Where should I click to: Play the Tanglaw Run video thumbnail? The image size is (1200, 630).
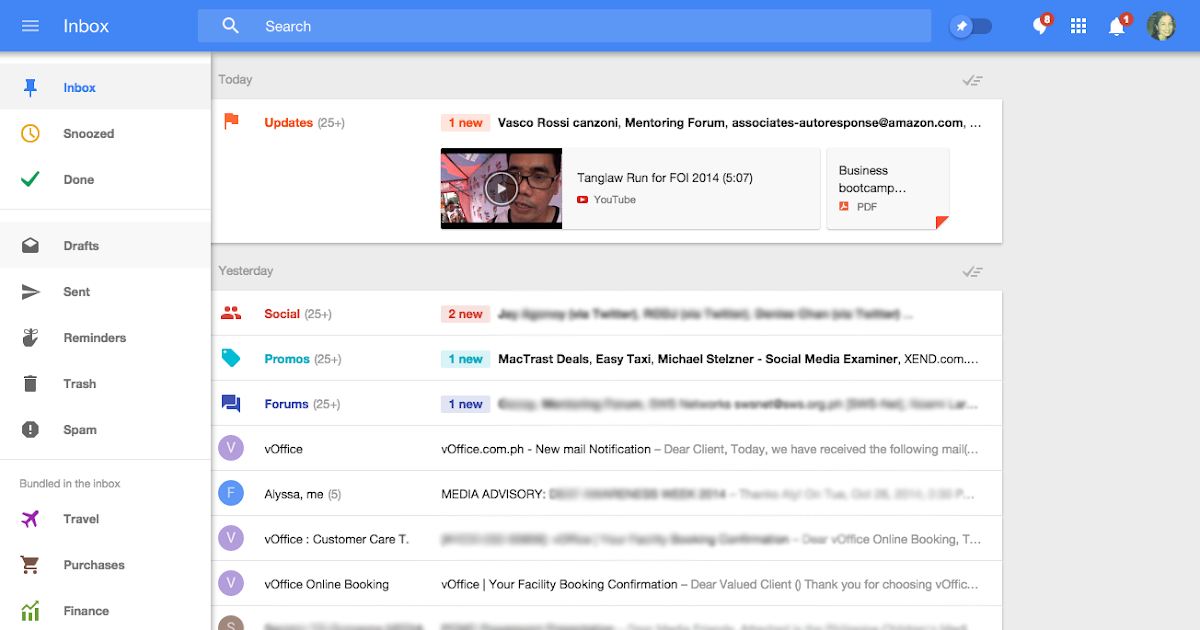coord(501,188)
